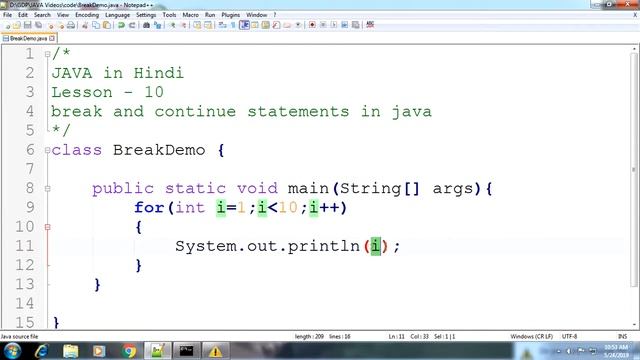
Task: Open the Windows Start button
Action: (12, 351)
